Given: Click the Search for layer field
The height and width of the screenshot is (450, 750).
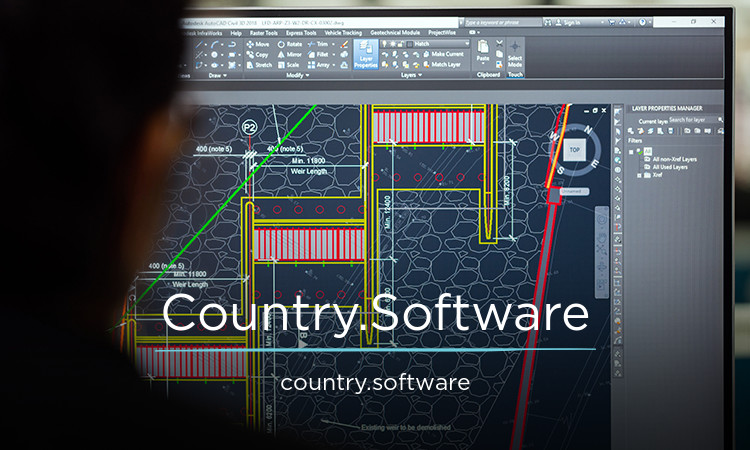Looking at the screenshot, I should click(693, 120).
